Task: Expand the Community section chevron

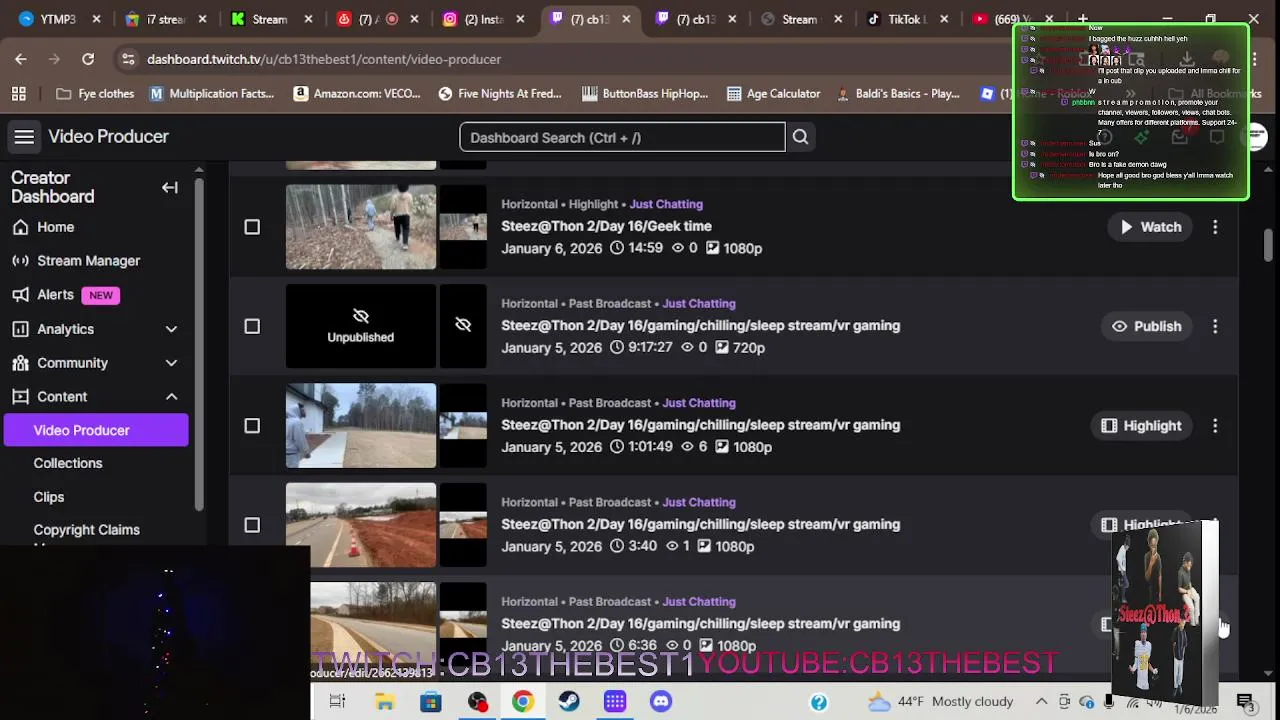Action: coord(171,363)
